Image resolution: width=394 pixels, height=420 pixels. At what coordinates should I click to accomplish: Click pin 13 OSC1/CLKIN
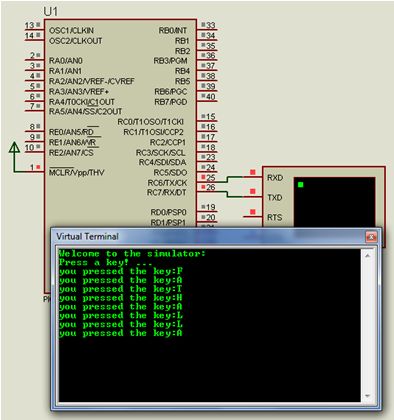click(x=34, y=26)
